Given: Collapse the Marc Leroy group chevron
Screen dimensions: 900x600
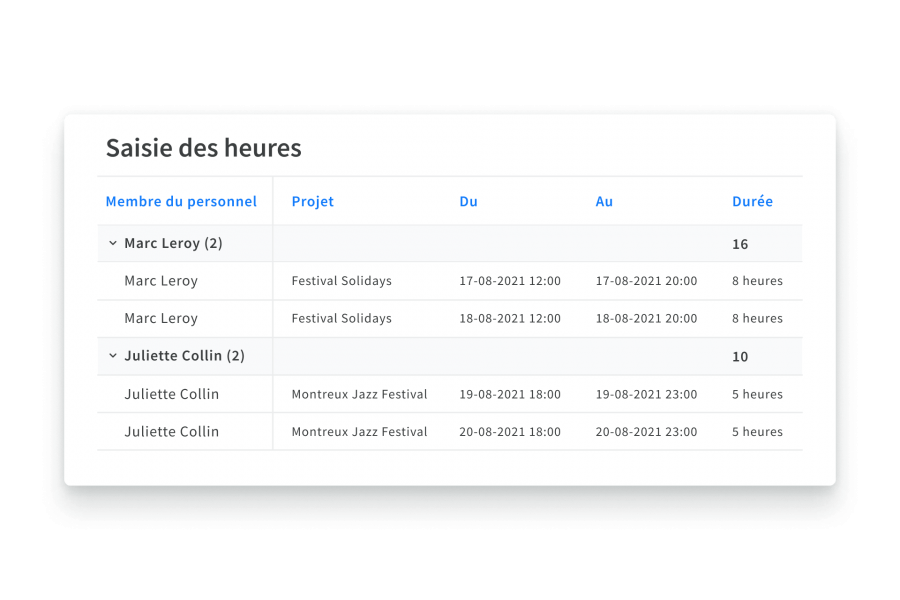Looking at the screenshot, I should coord(112,243).
